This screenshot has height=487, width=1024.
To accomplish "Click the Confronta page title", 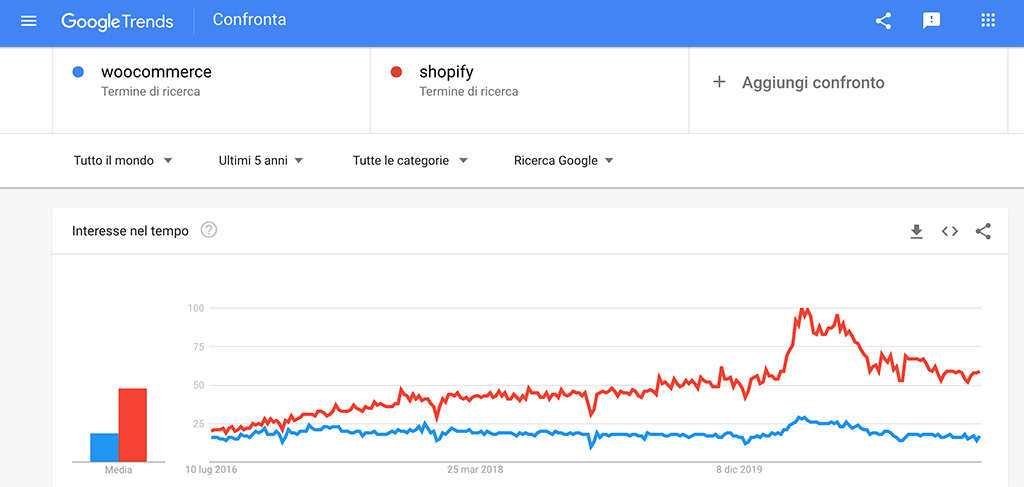I will click(249, 20).
